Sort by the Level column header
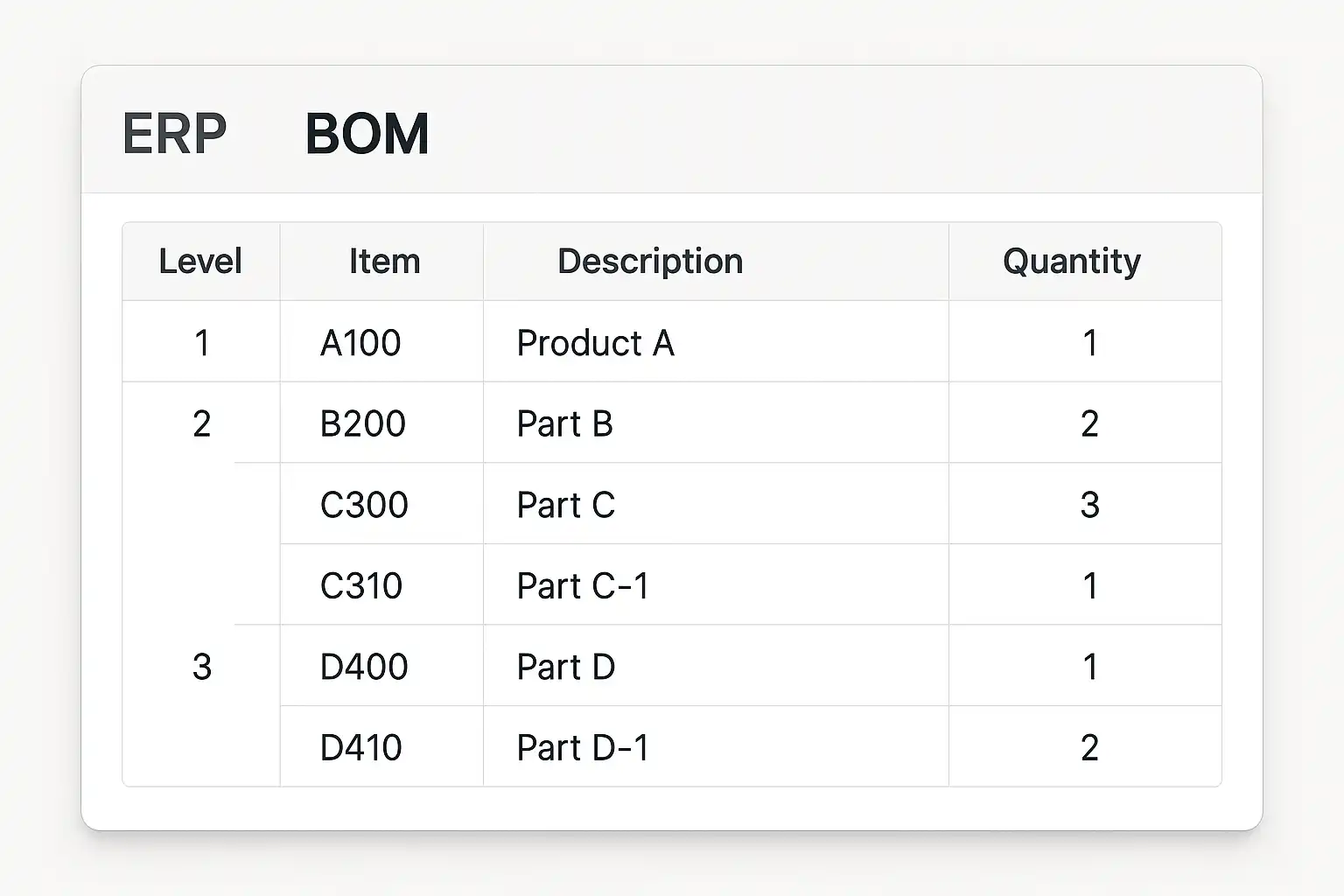 (200, 262)
